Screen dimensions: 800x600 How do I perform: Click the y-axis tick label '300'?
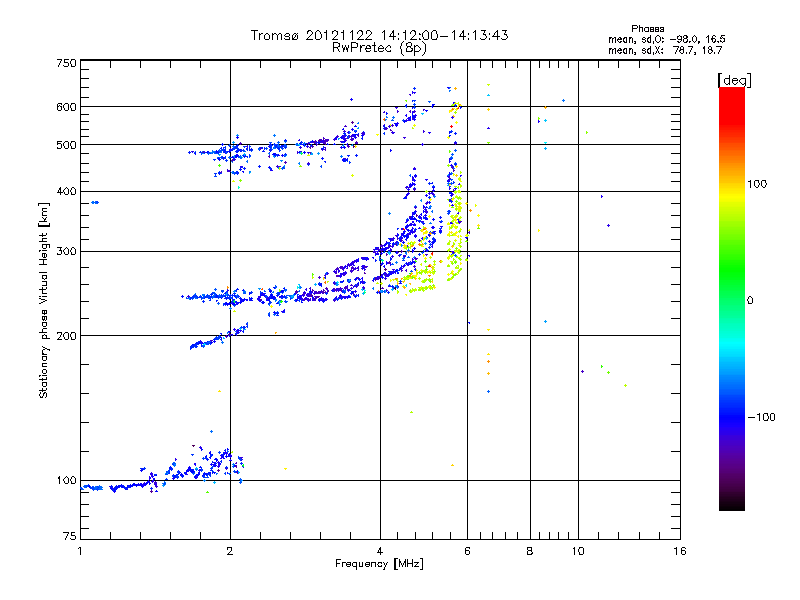click(66, 252)
